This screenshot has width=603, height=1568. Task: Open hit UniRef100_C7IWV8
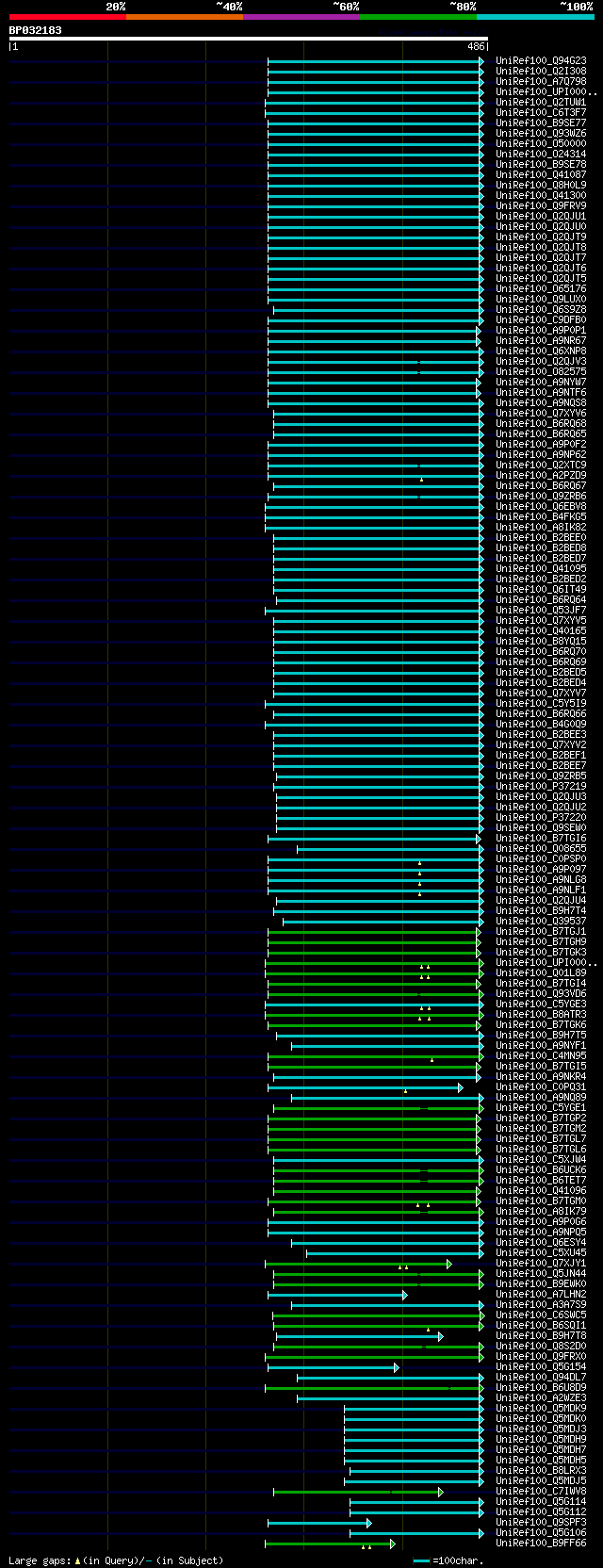[541, 1492]
